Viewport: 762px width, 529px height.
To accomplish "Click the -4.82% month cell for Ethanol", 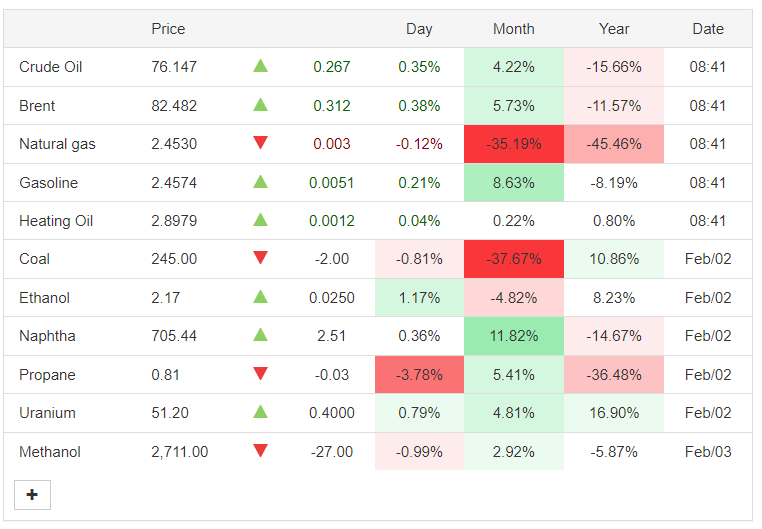I will click(x=514, y=298).
